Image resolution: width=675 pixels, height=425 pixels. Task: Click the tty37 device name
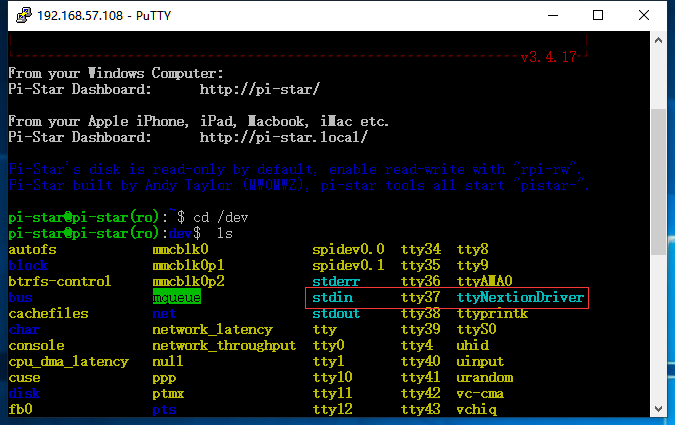(x=420, y=298)
